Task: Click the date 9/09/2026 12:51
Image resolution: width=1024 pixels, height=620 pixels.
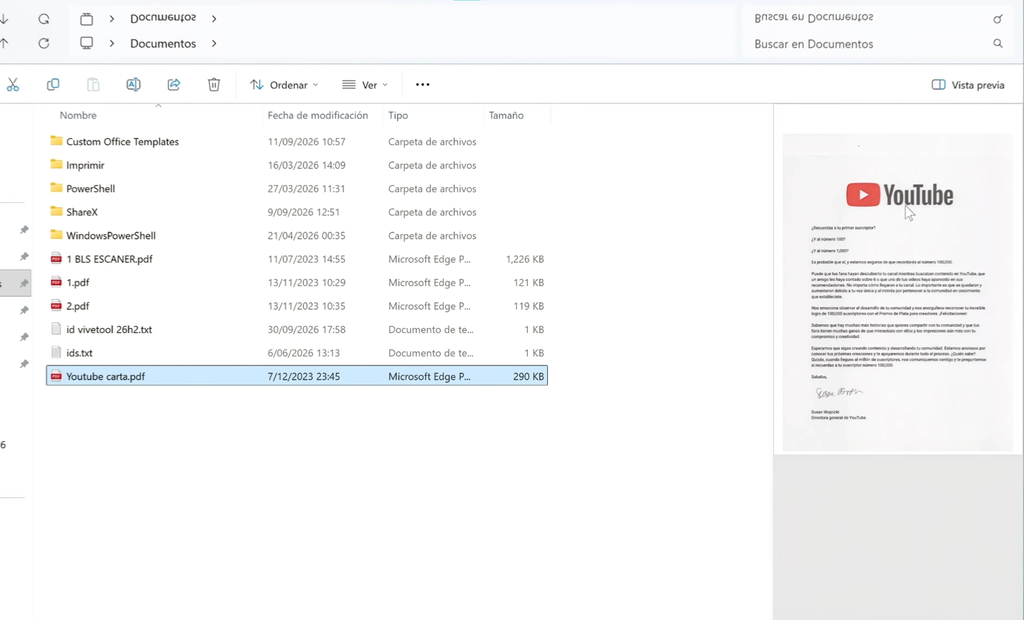Action: click(304, 212)
